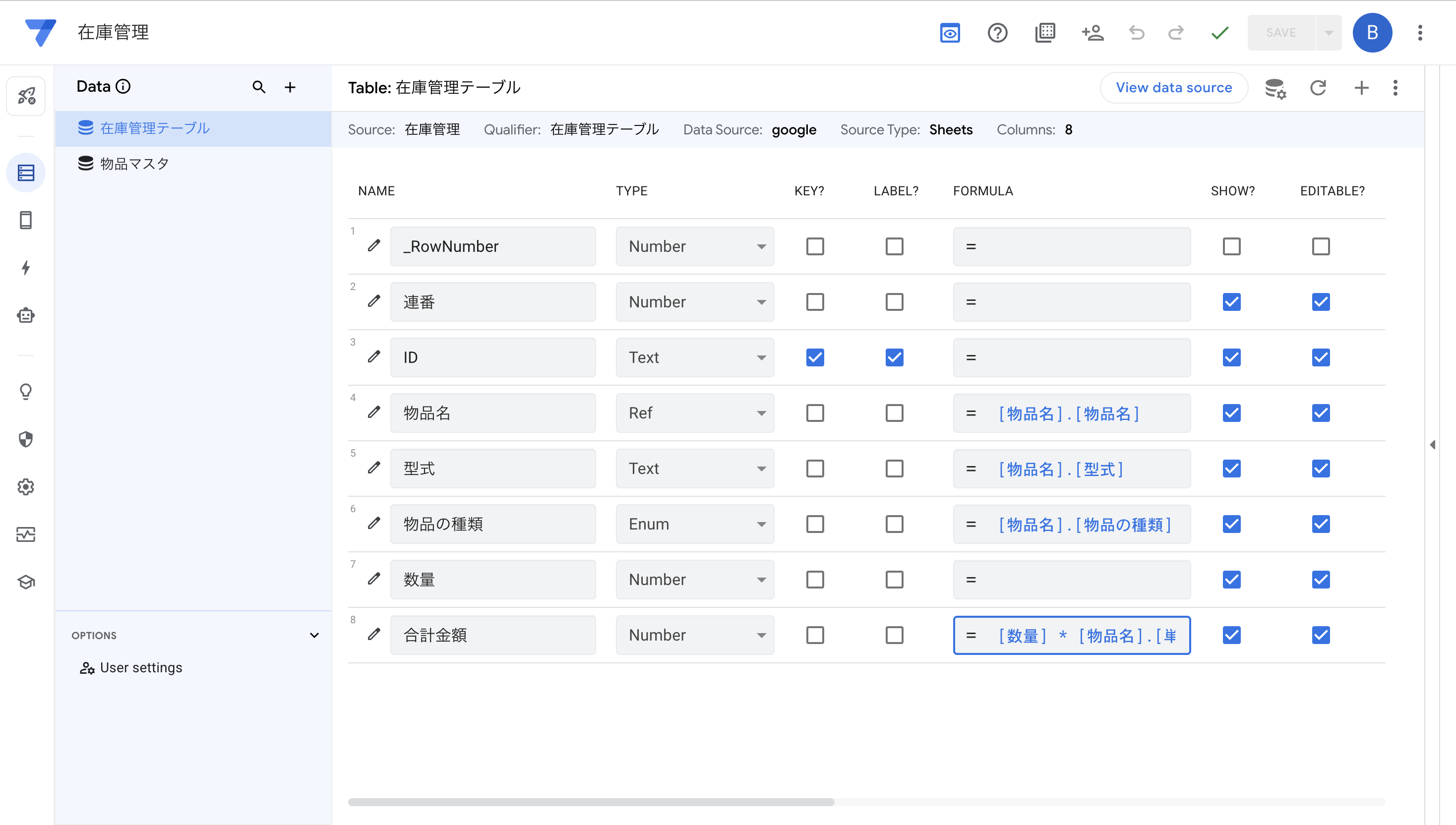Image resolution: width=1456 pixels, height=825 pixels.
Task: Click the share app add-person icon
Action: point(1092,33)
